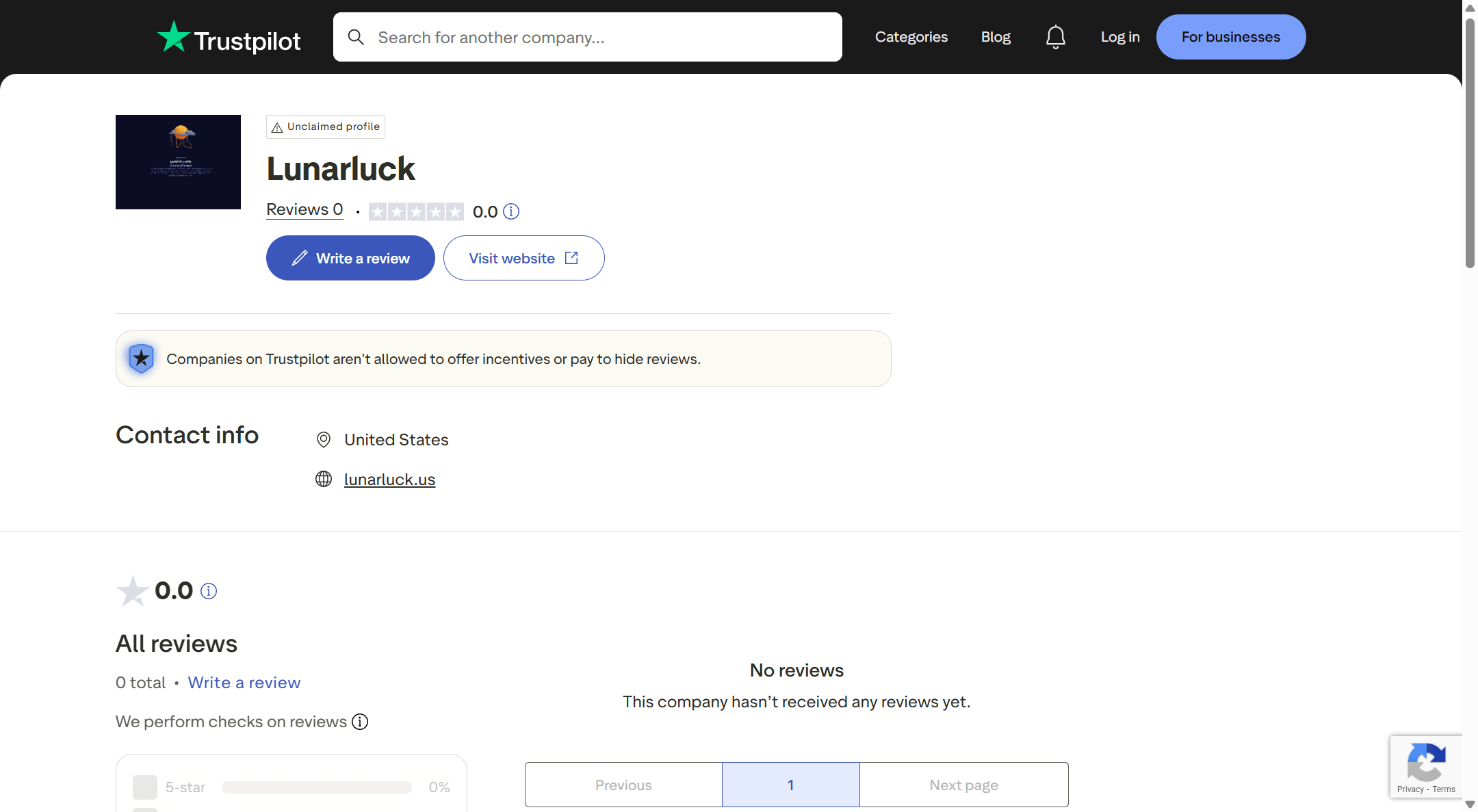Open the lunarluck.us website link
Image resolution: width=1478 pixels, height=812 pixels.
[389, 480]
